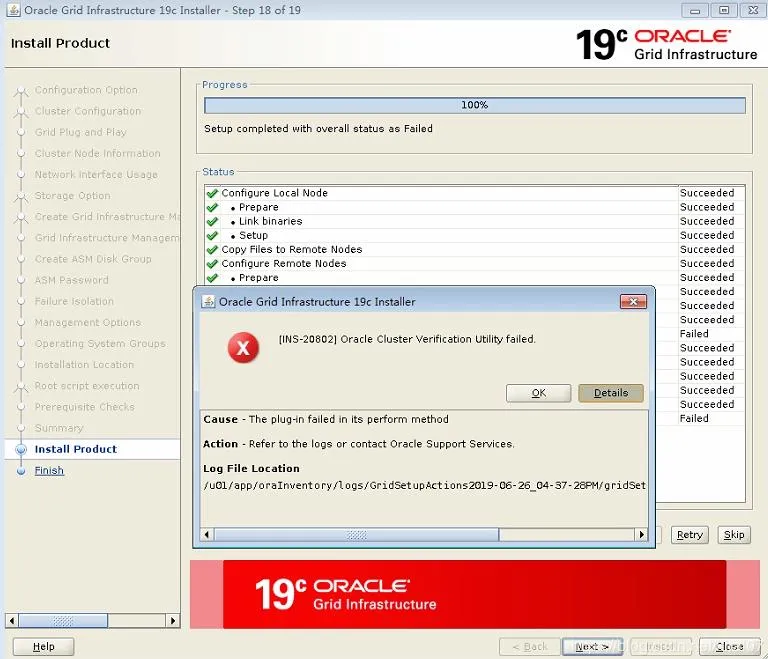
Task: Click the dialog scrollbar left arrow
Action: click(x=207, y=534)
